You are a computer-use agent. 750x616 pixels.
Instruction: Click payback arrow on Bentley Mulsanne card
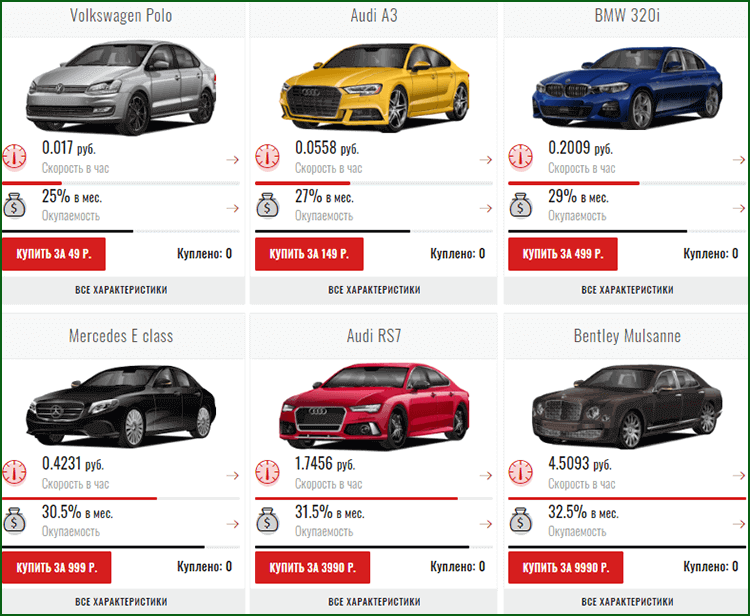point(739,524)
